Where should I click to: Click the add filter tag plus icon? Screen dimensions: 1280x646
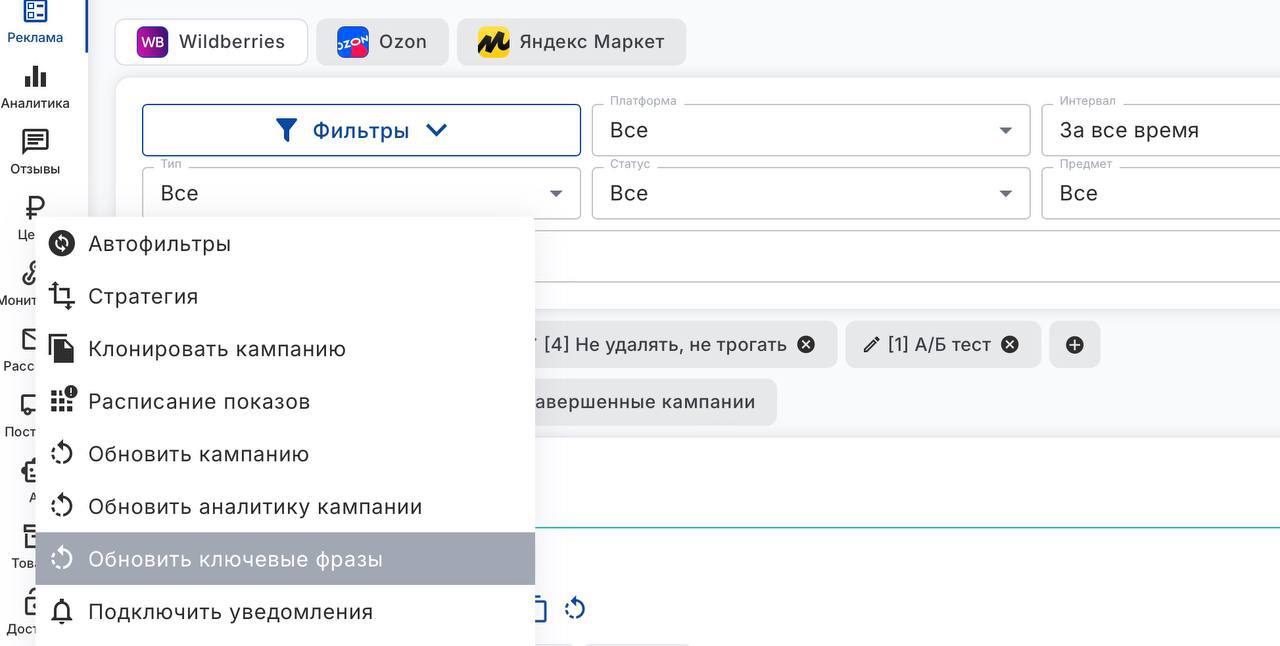coord(1074,345)
